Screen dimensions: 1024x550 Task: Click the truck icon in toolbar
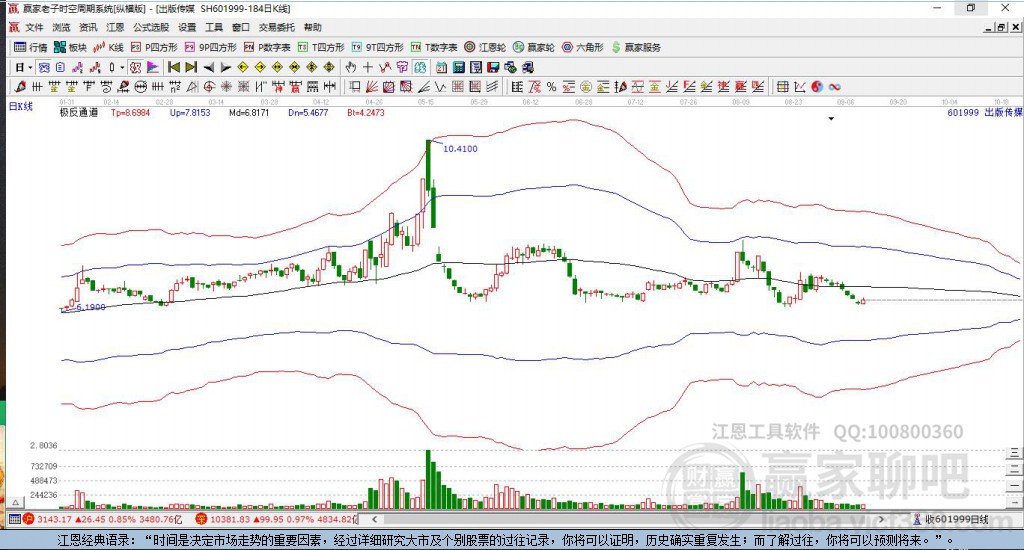click(528, 67)
